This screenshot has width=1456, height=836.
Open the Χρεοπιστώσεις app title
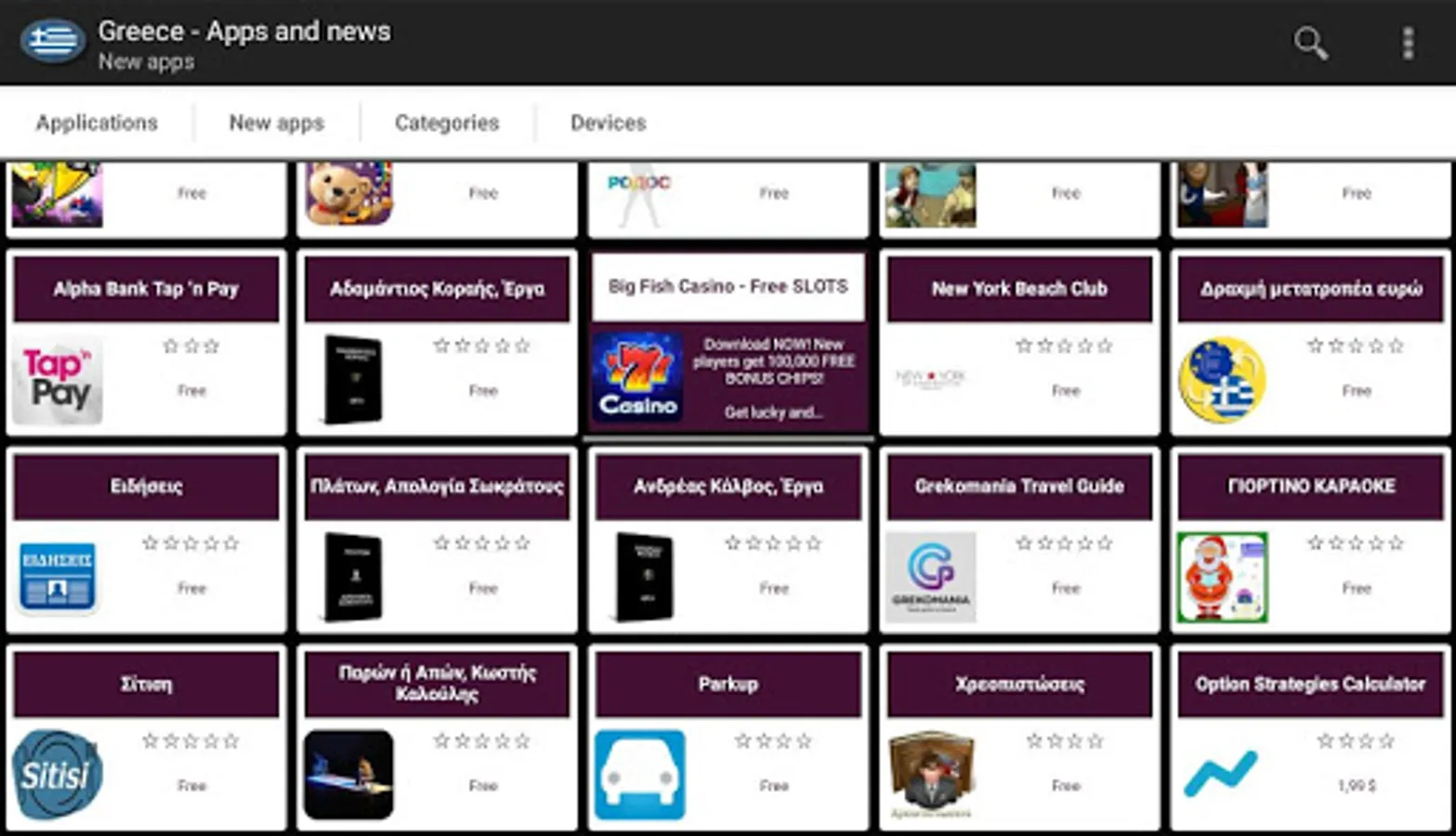tap(1019, 685)
